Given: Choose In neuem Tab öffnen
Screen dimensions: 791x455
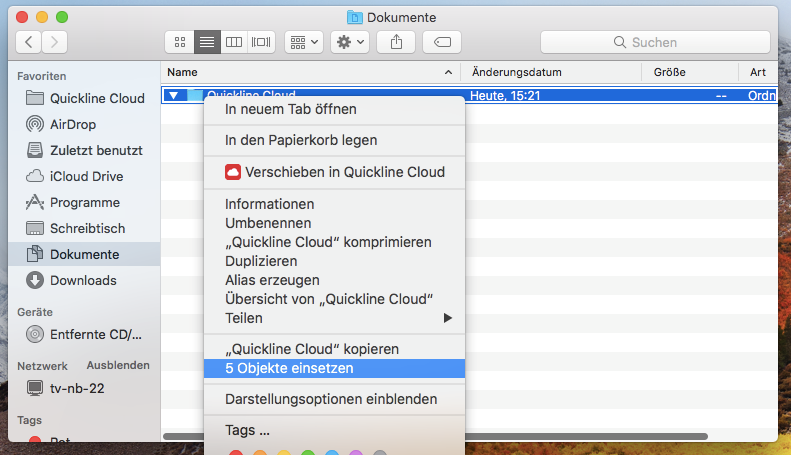Looking at the screenshot, I should 334,109.
